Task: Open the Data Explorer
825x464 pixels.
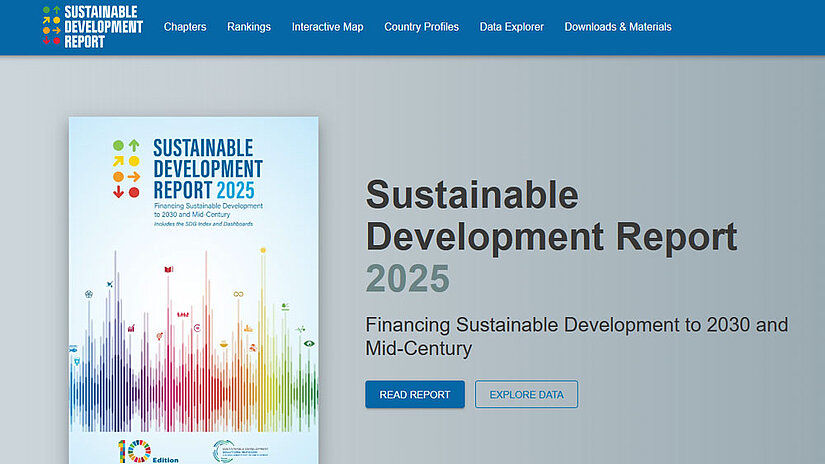Action: pos(511,27)
